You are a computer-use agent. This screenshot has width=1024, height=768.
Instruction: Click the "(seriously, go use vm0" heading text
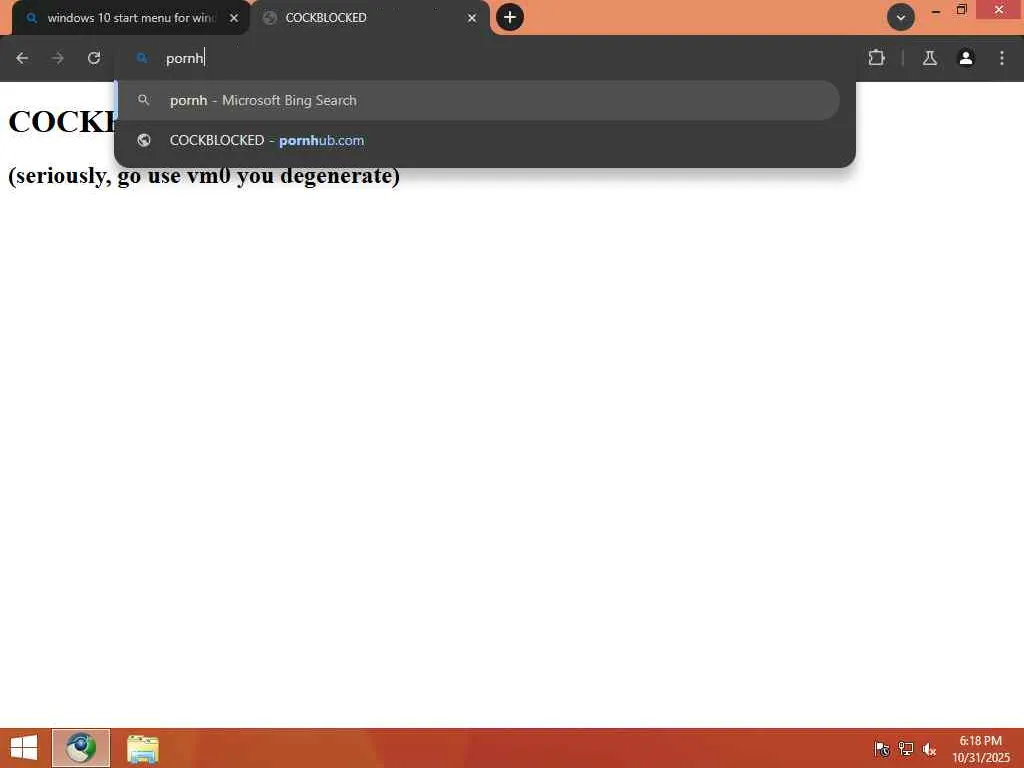click(x=119, y=175)
